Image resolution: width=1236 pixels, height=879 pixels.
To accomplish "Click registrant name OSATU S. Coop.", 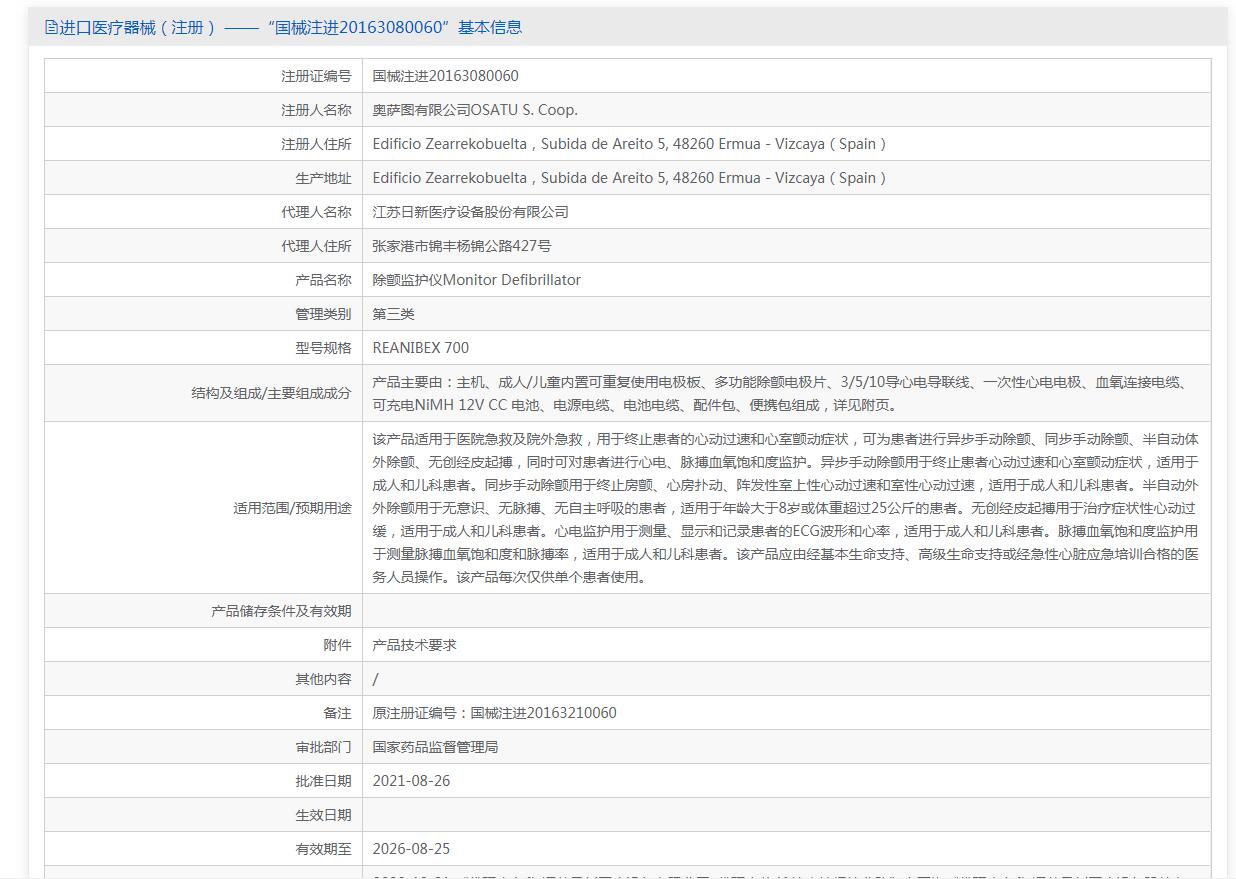I will [475, 110].
